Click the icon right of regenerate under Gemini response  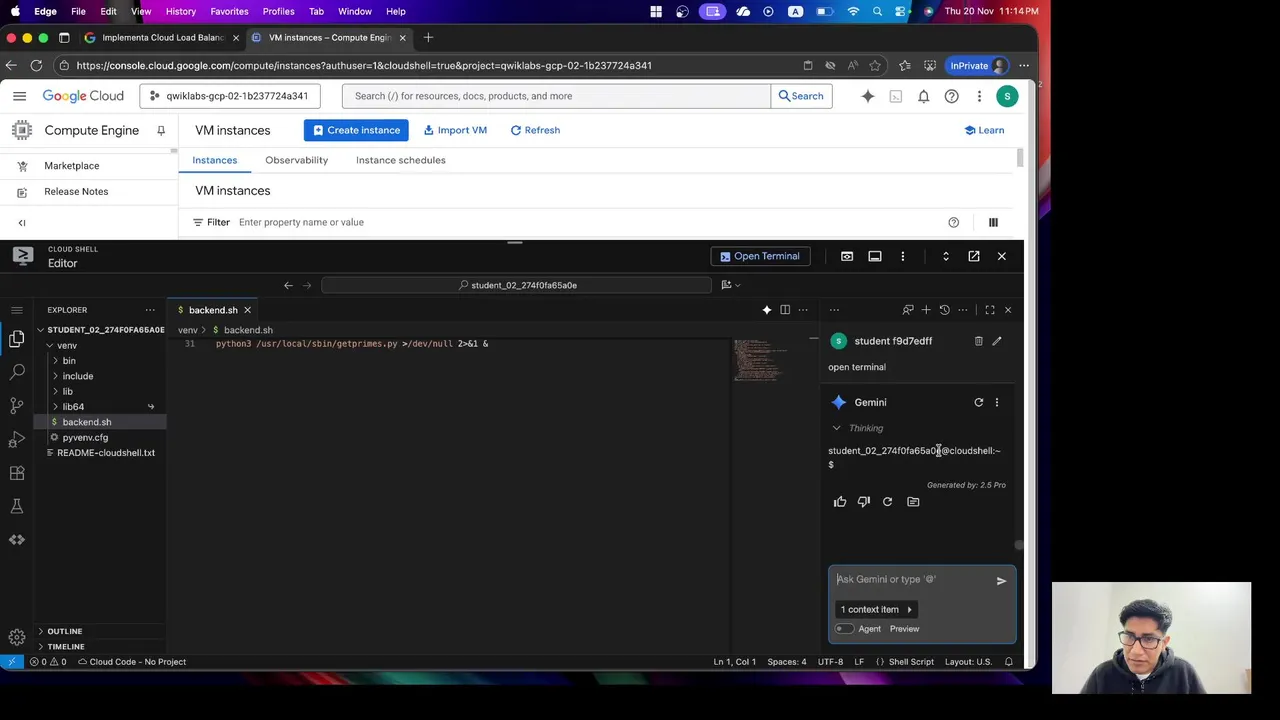pyautogui.click(x=913, y=502)
